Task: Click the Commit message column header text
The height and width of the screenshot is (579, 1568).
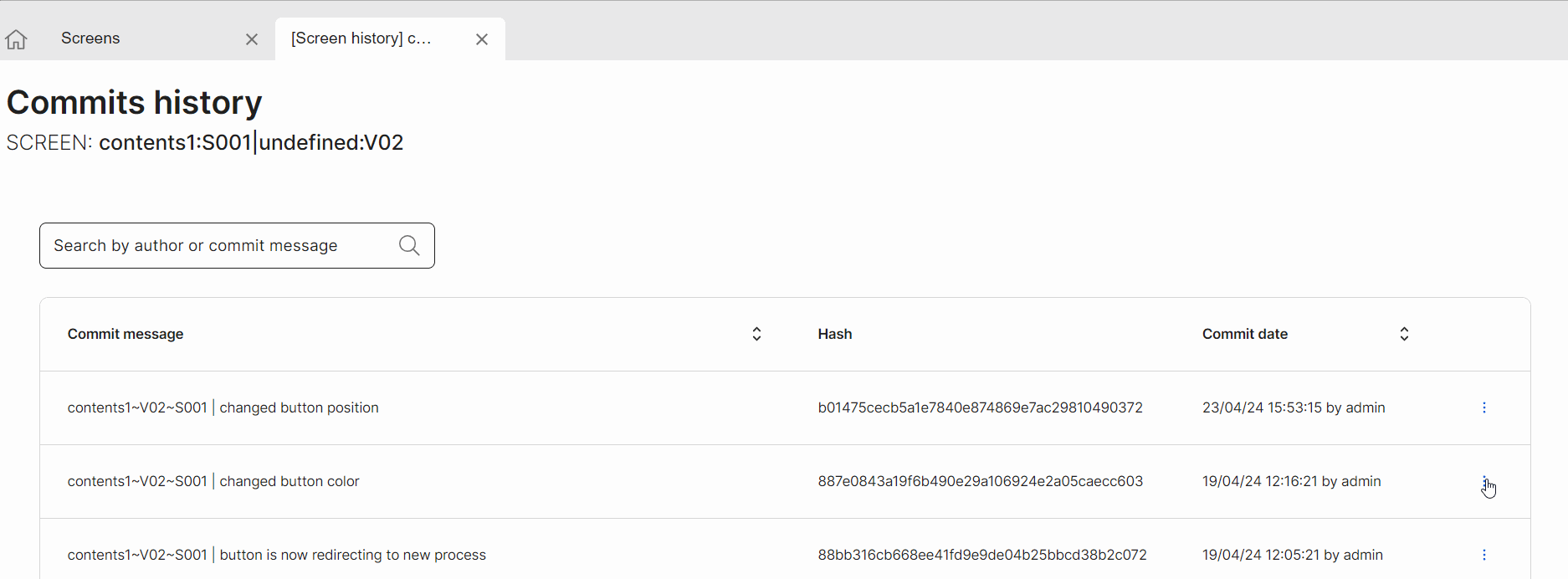Action: (x=126, y=334)
